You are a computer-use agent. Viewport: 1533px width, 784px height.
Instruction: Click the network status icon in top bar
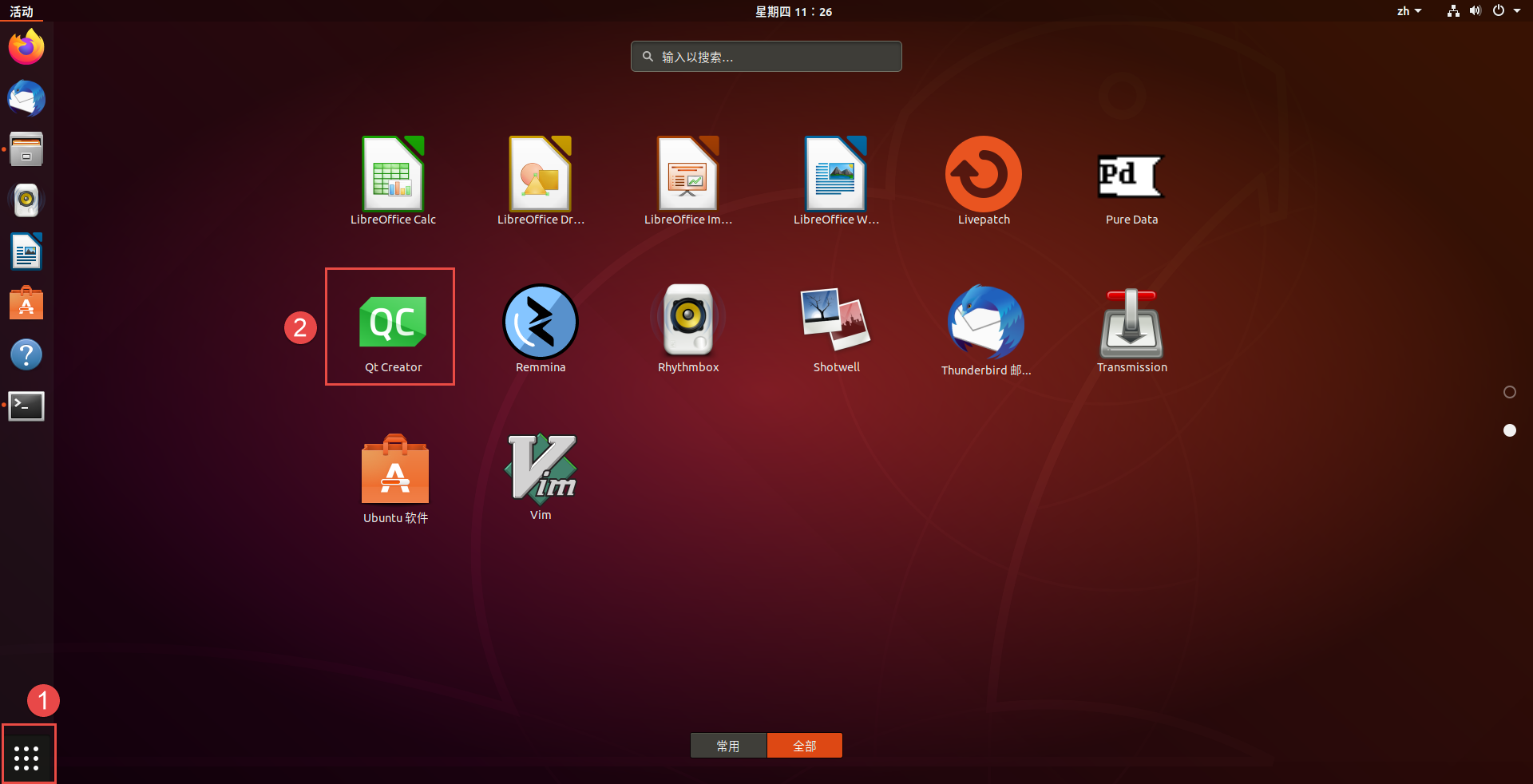tap(1453, 11)
